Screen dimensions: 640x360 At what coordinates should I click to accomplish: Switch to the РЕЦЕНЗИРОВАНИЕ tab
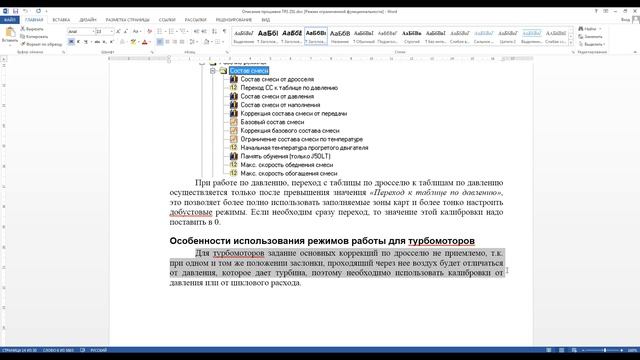tap(233, 20)
